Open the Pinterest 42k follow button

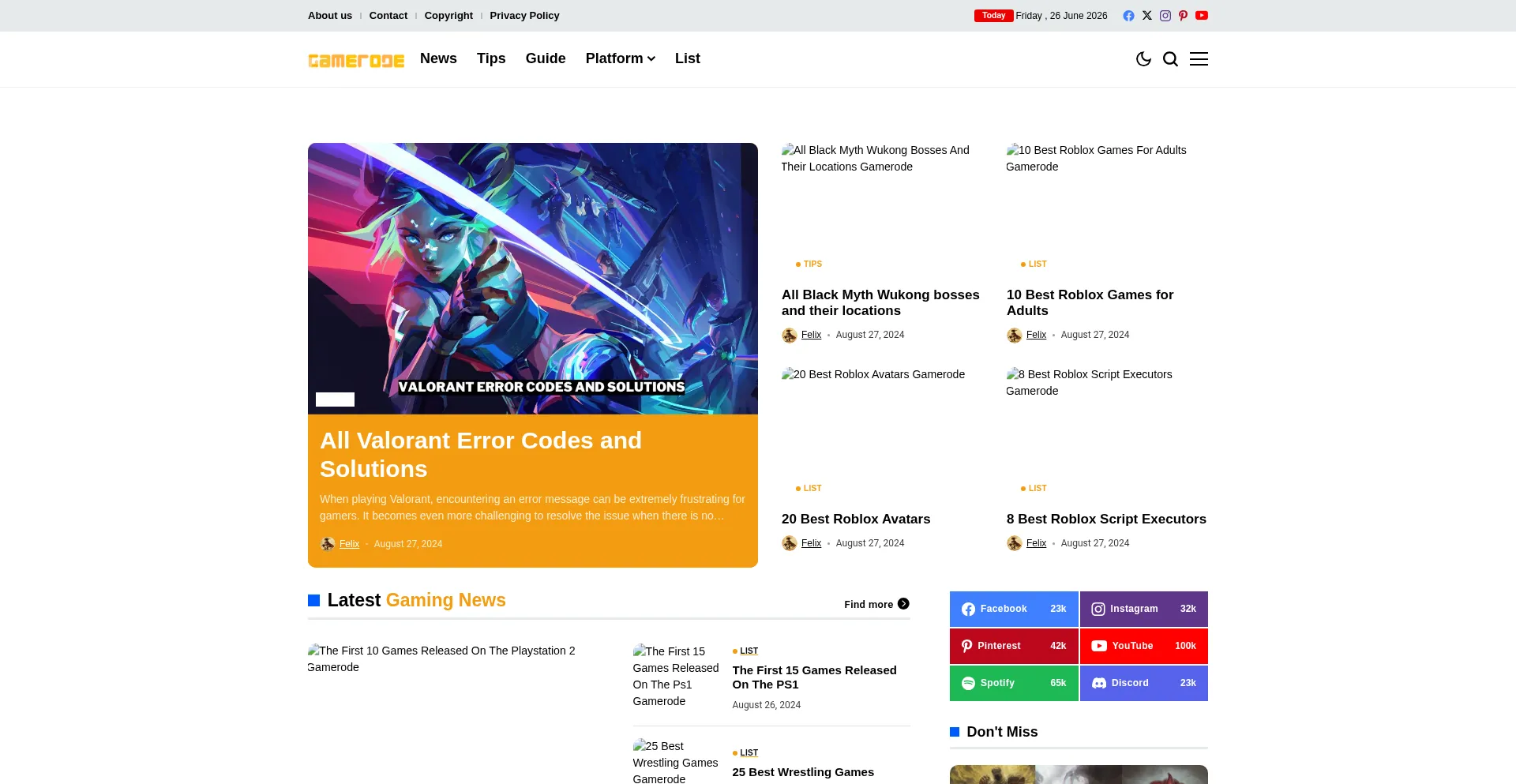tap(1014, 646)
